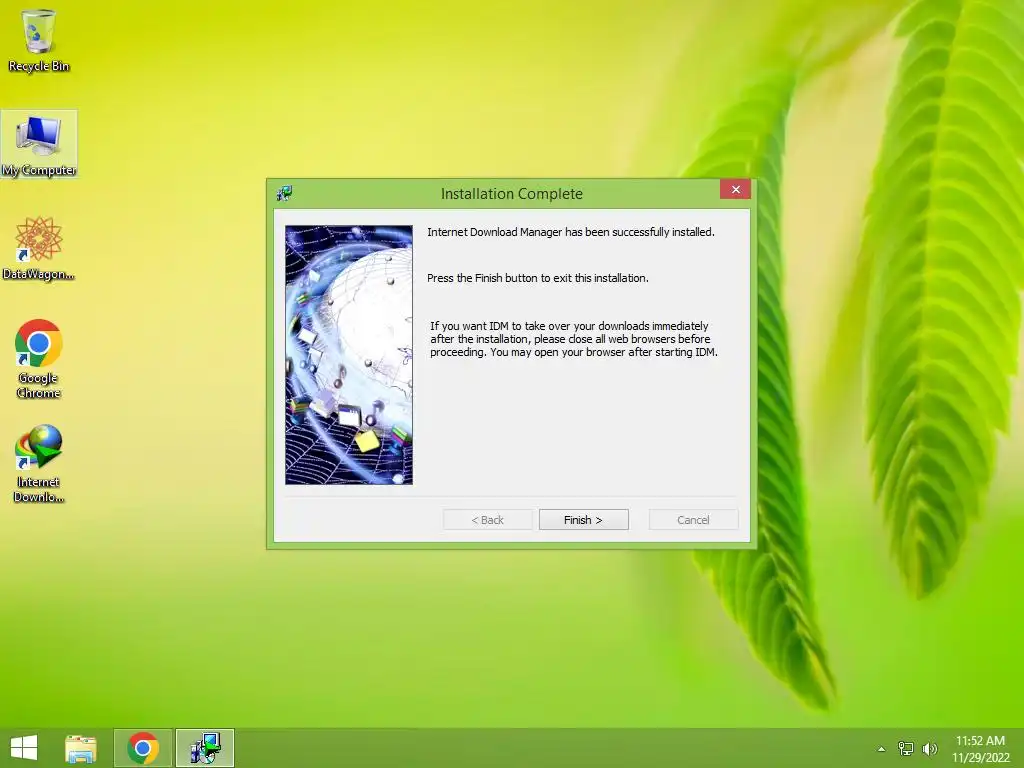Click the 'Press the Finish button' text
The height and width of the screenshot is (768, 1024).
[537, 278]
